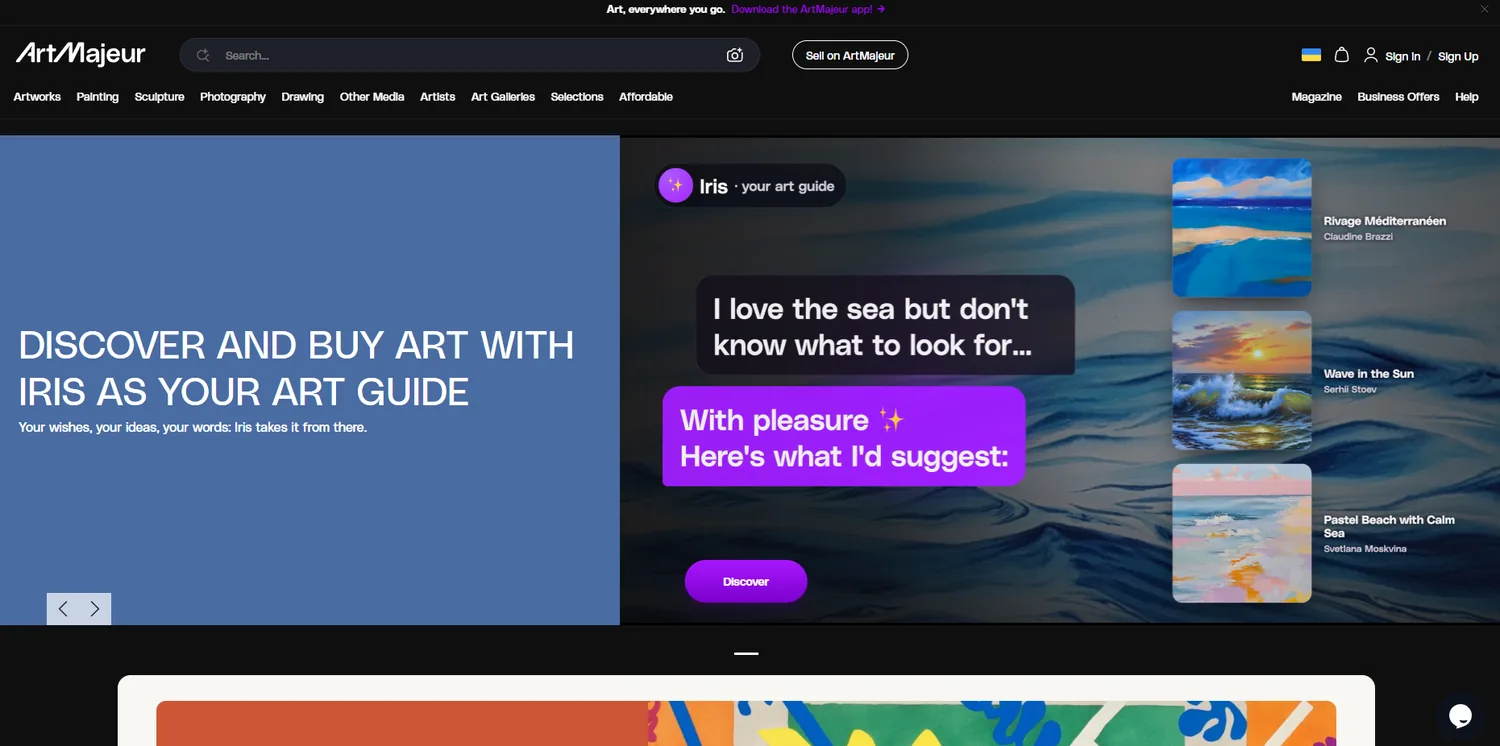Open the Selections menu
The height and width of the screenshot is (746, 1500).
click(x=577, y=97)
